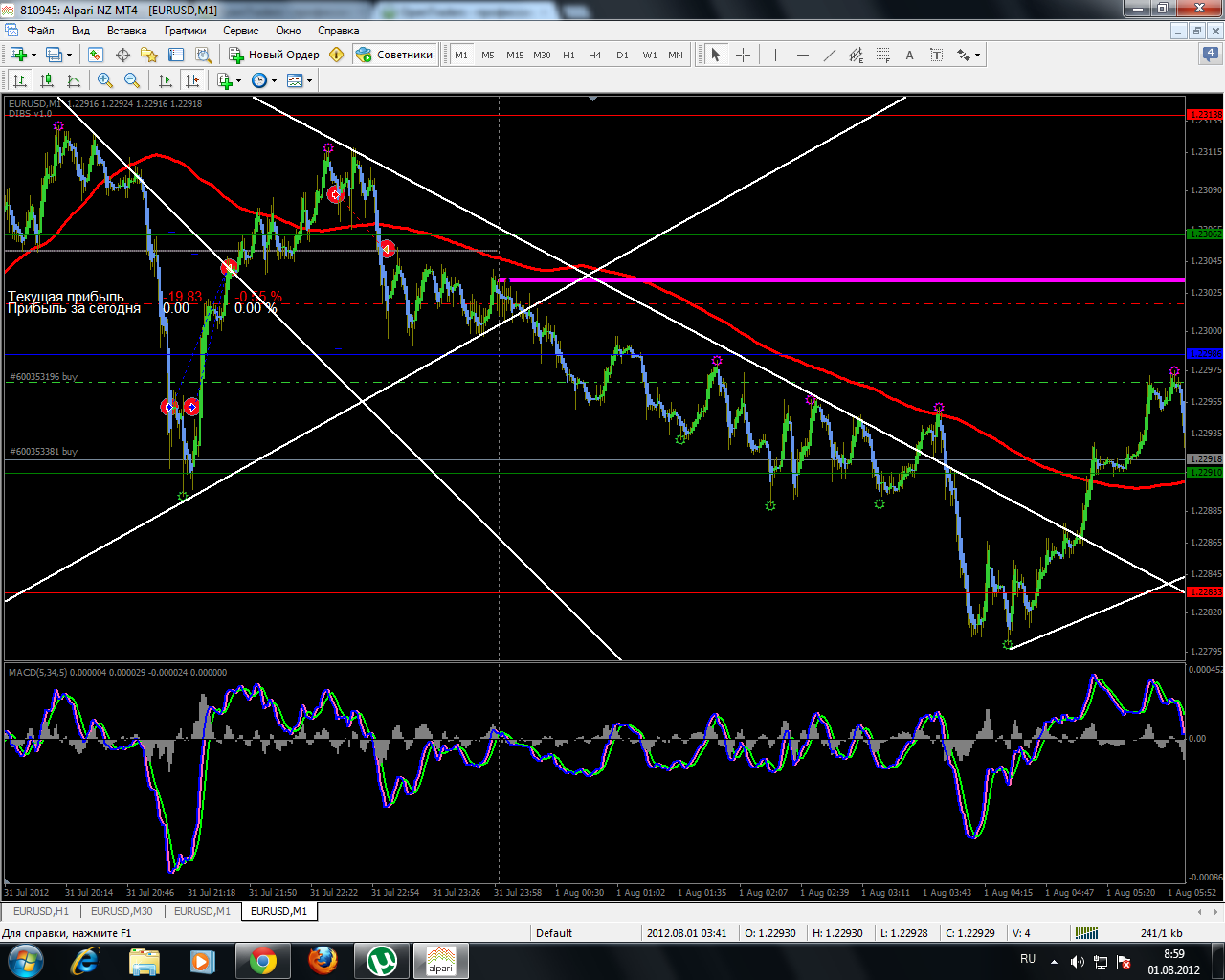Select the Fibonacci retracement tool
Image resolution: width=1225 pixels, height=980 pixels.
[882, 55]
